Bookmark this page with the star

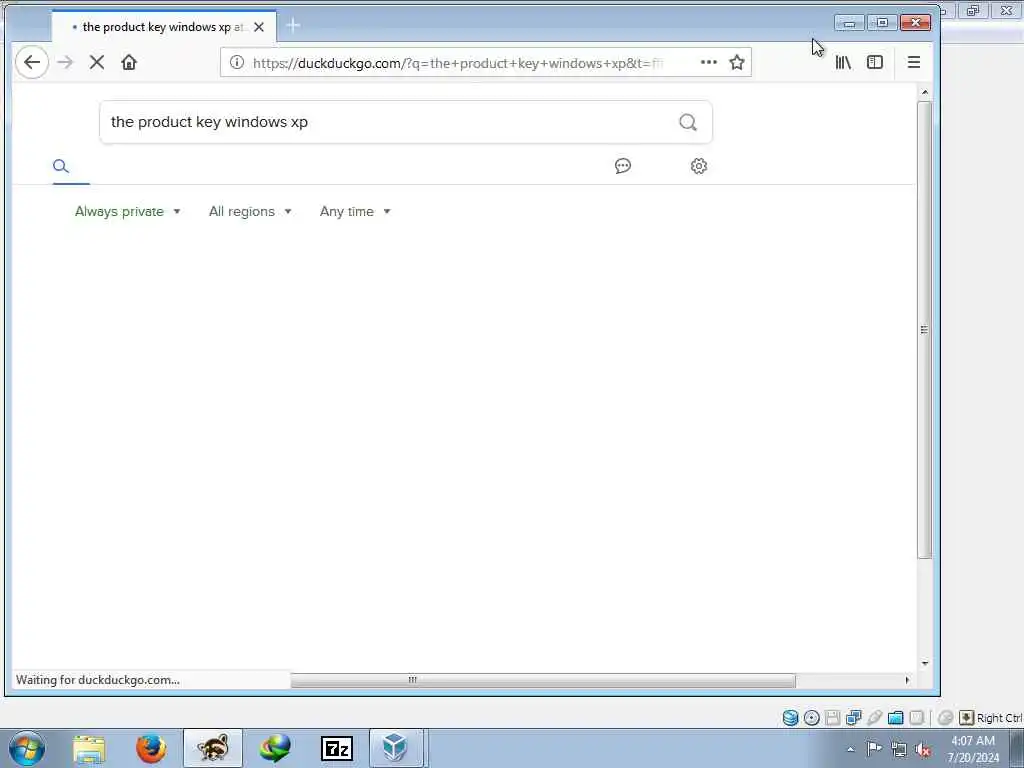(x=737, y=62)
